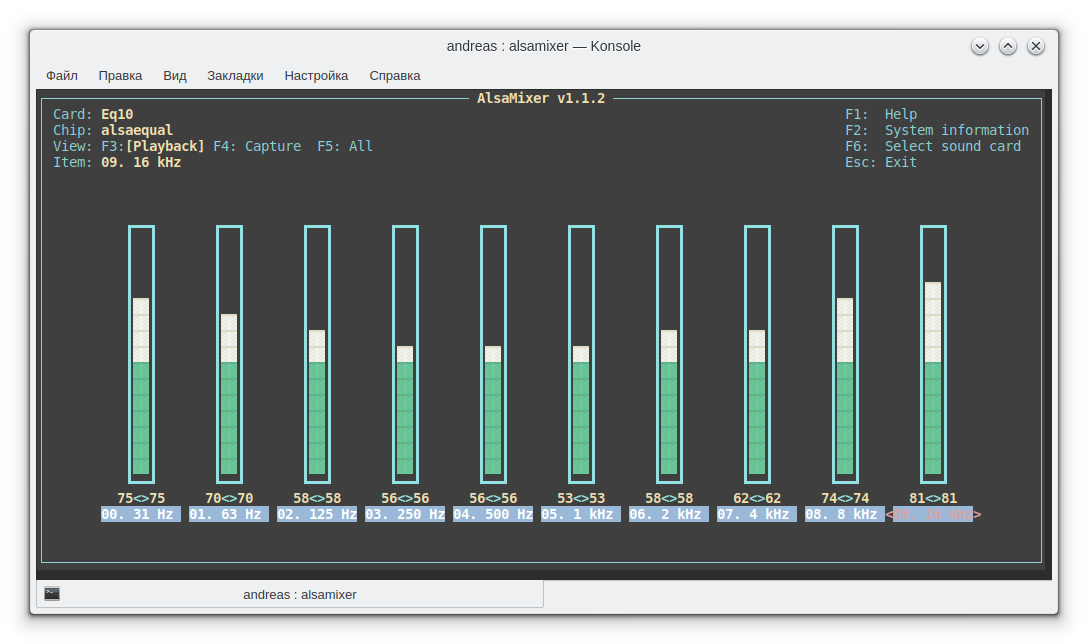Select the 06. 2 kHz band label
The image size is (1088, 644).
tap(669, 514)
